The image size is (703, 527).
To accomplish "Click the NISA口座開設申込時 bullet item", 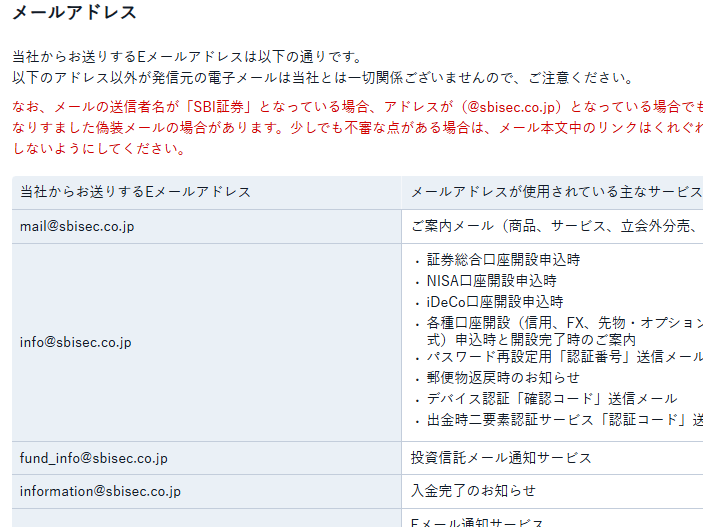I will pos(492,281).
